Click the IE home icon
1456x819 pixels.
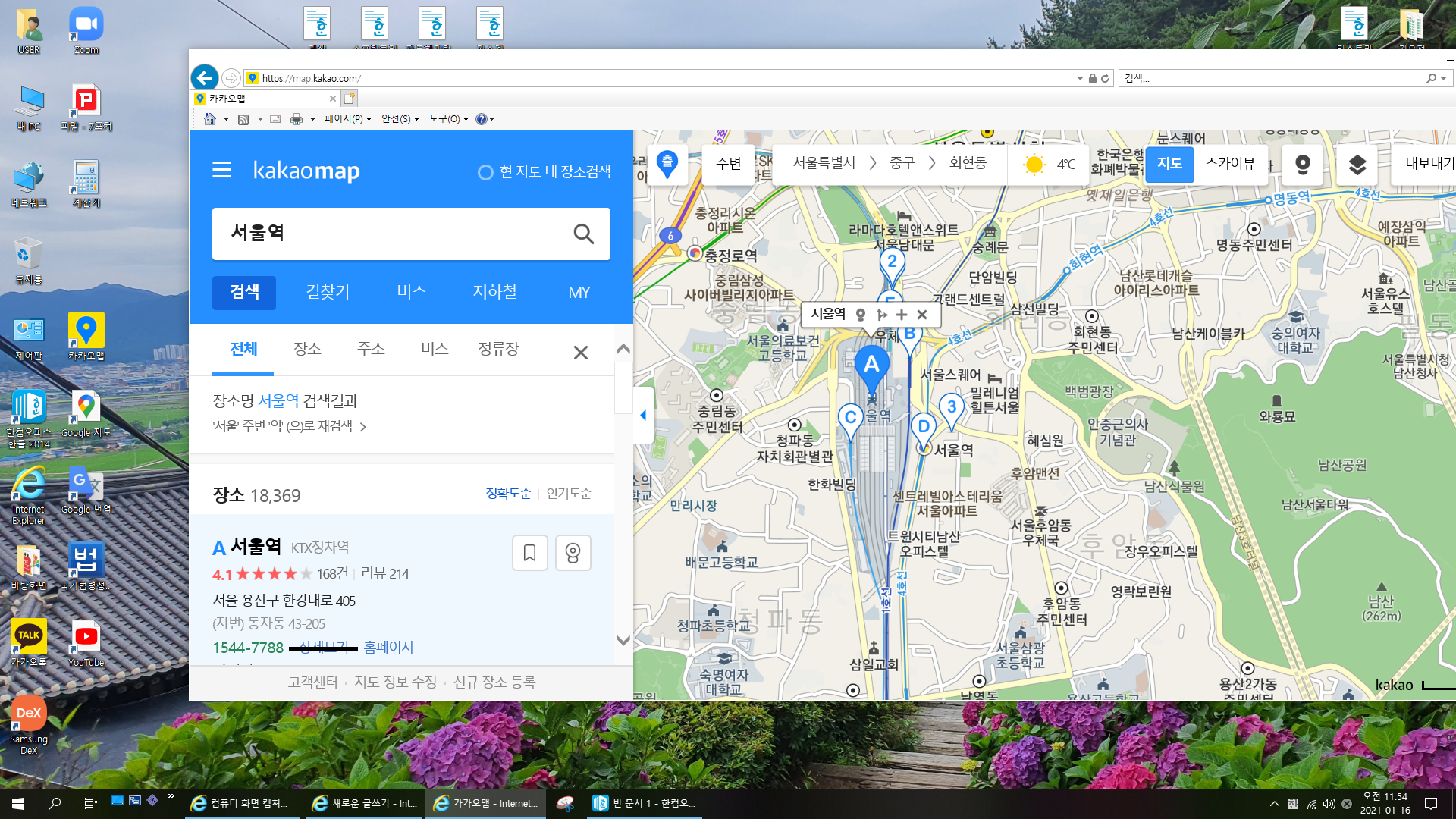210,119
